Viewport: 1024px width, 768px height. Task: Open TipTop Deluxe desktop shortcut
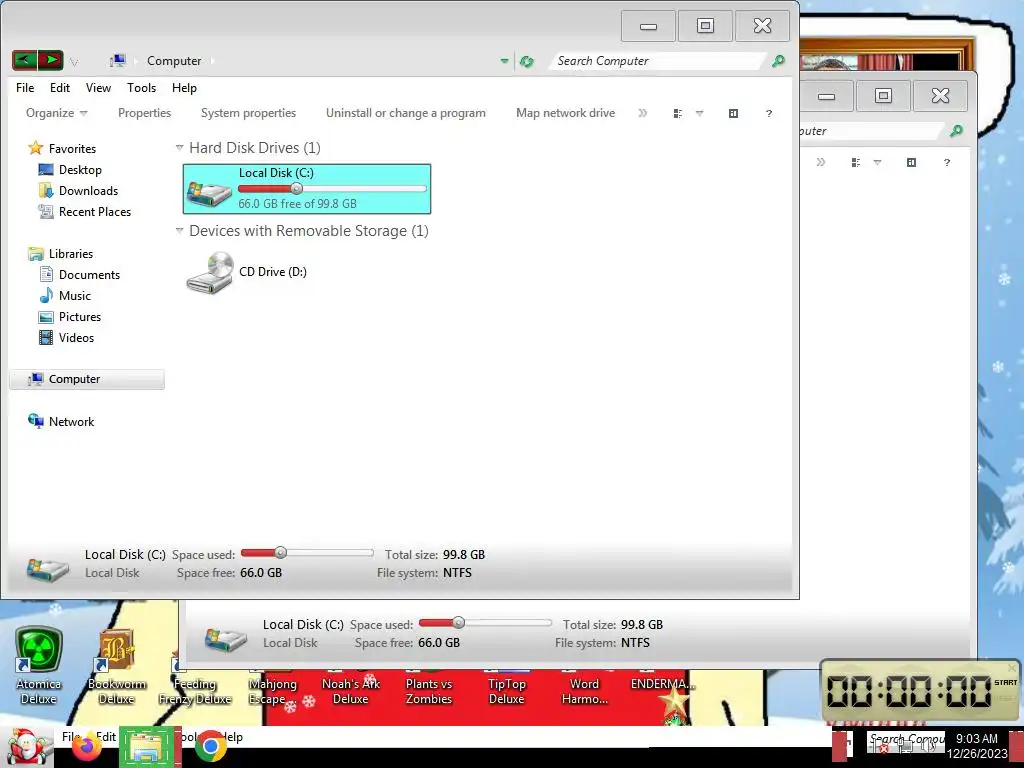point(507,690)
